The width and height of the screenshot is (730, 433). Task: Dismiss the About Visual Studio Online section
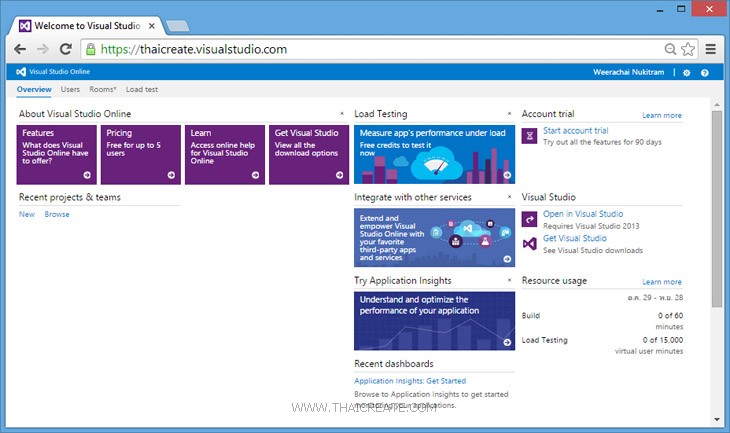click(x=342, y=113)
